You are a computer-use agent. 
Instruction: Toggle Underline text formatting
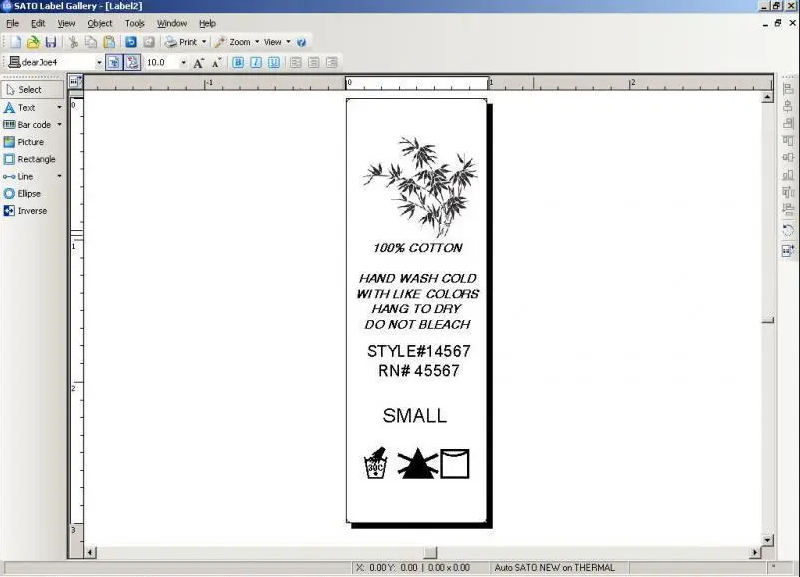point(273,62)
